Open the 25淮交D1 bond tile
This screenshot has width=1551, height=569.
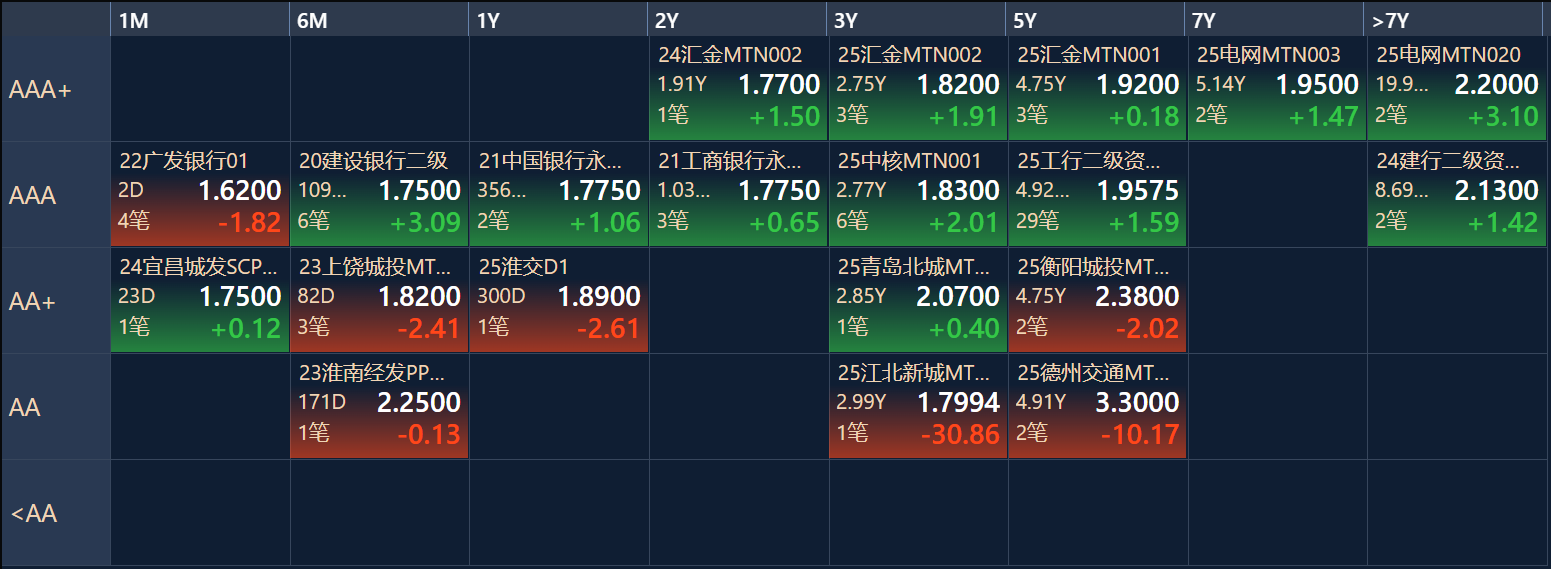click(558, 300)
